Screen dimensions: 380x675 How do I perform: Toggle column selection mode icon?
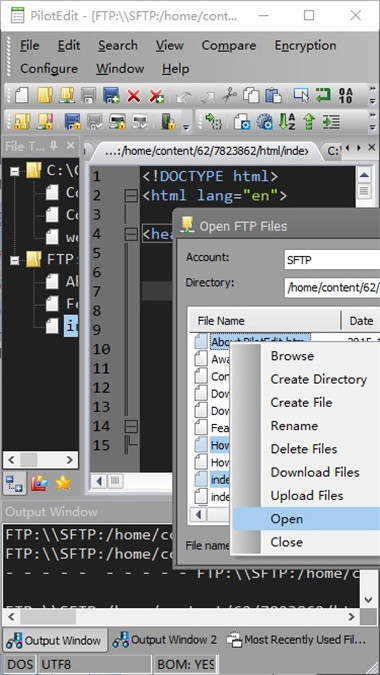tap(301, 95)
